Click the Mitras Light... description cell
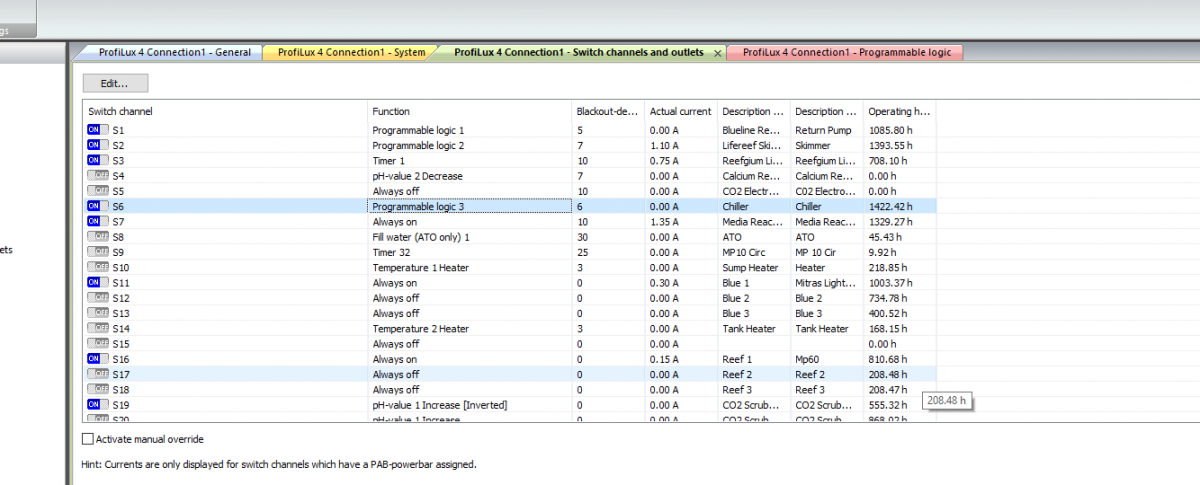The image size is (1200, 485). (827, 283)
